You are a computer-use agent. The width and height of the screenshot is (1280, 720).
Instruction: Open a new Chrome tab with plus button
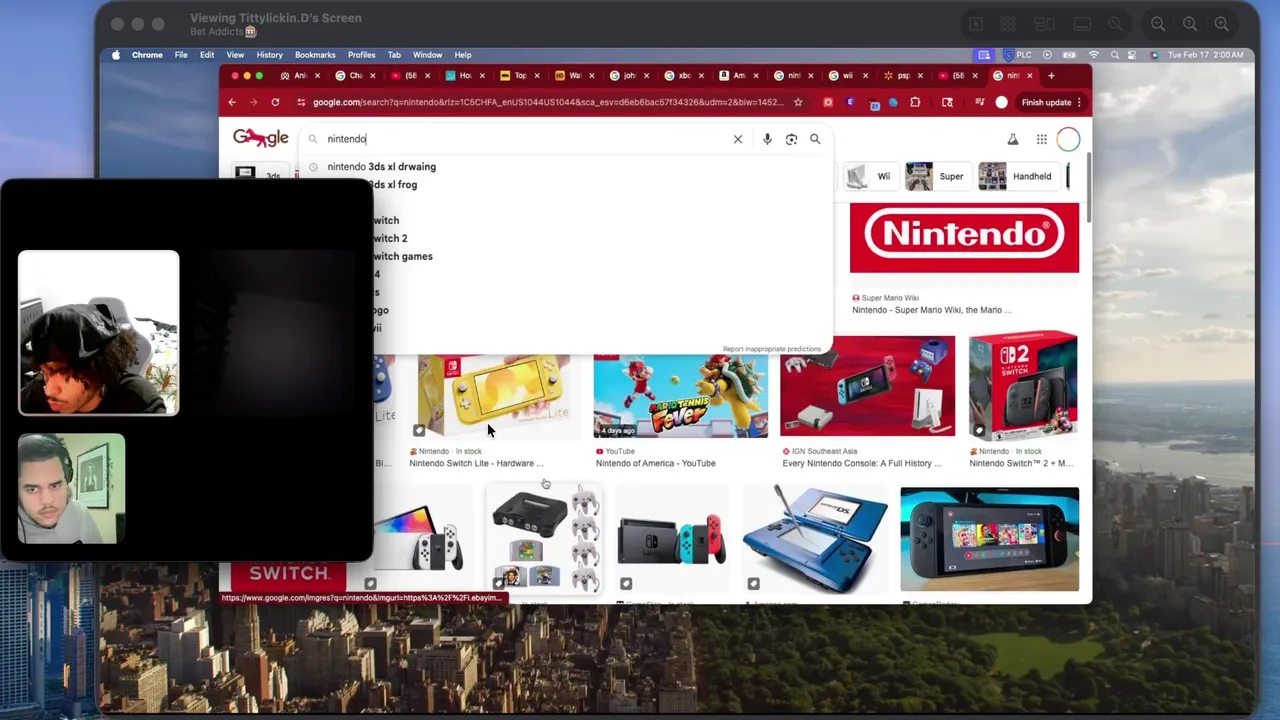(x=1051, y=76)
